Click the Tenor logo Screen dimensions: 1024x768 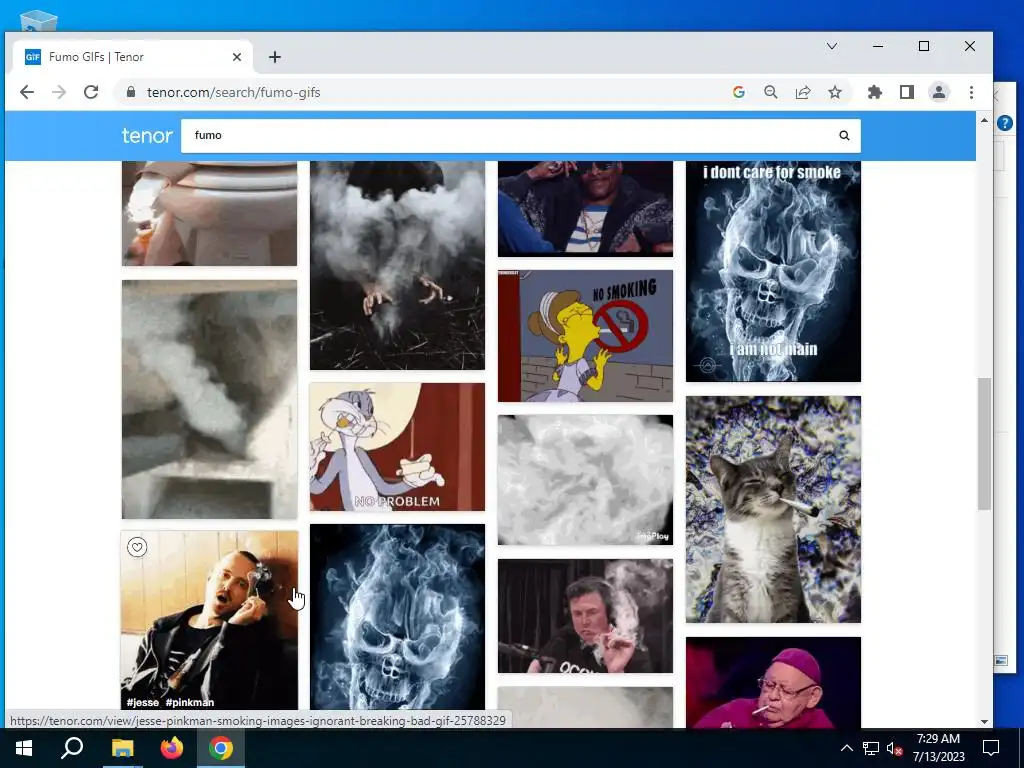point(147,135)
